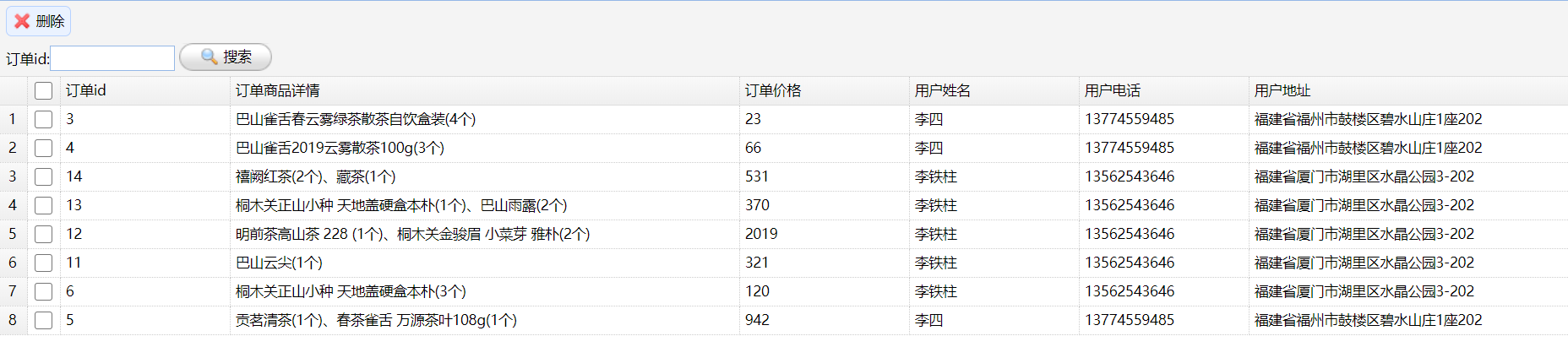Click the magnifier search icon
The height and width of the screenshot is (347, 1568).
point(209,57)
